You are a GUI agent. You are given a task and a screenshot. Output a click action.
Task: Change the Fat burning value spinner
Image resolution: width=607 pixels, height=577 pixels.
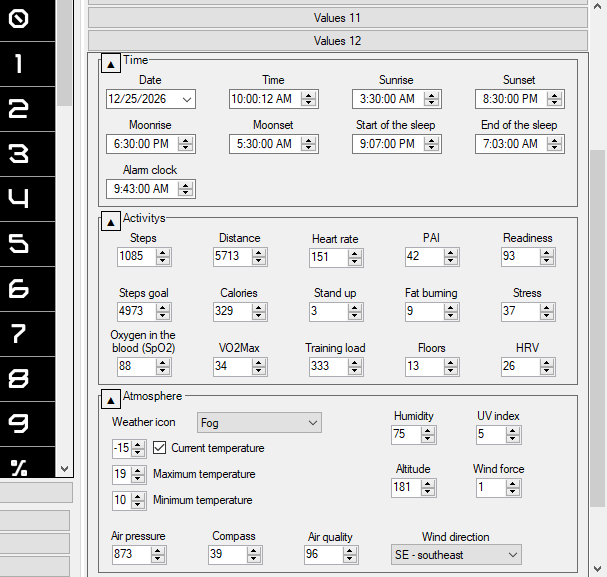pos(451,312)
